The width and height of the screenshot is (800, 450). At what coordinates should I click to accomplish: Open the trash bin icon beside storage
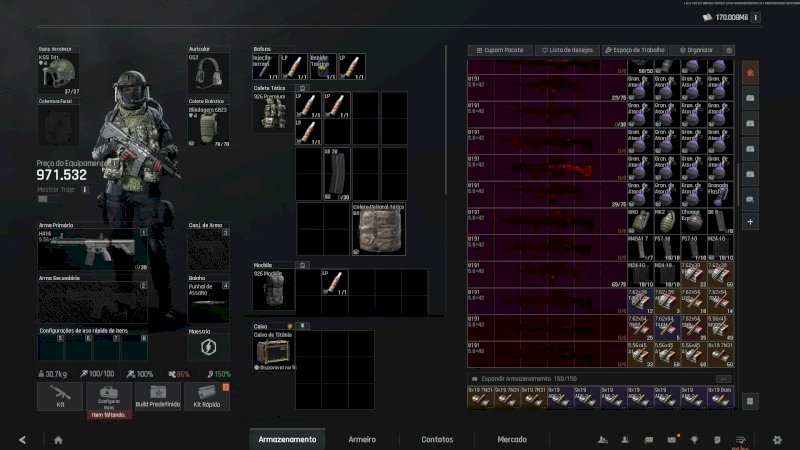click(x=750, y=401)
